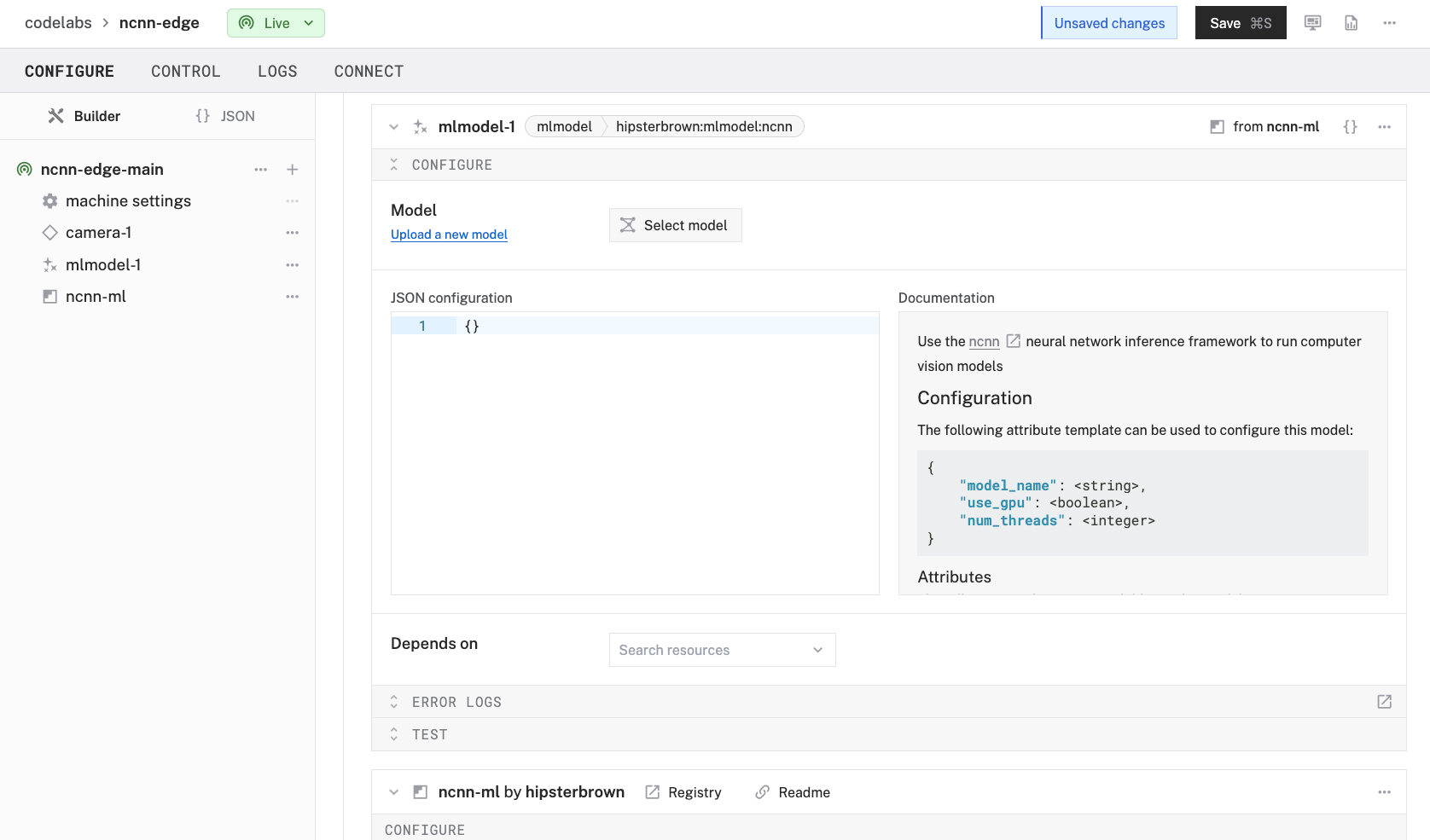Open the Depends on search resources dropdown
Viewport: 1430px width, 840px height.
pyautogui.click(x=722, y=650)
